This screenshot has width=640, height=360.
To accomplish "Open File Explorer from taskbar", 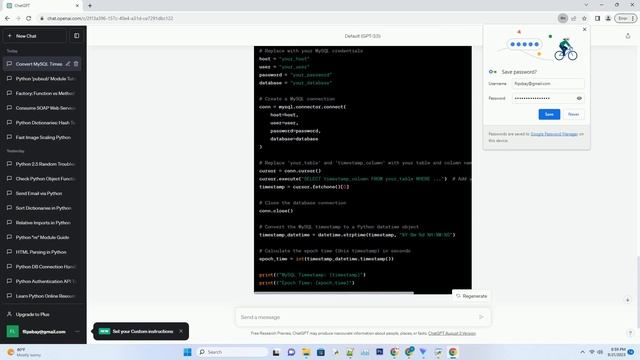I will point(306,352).
